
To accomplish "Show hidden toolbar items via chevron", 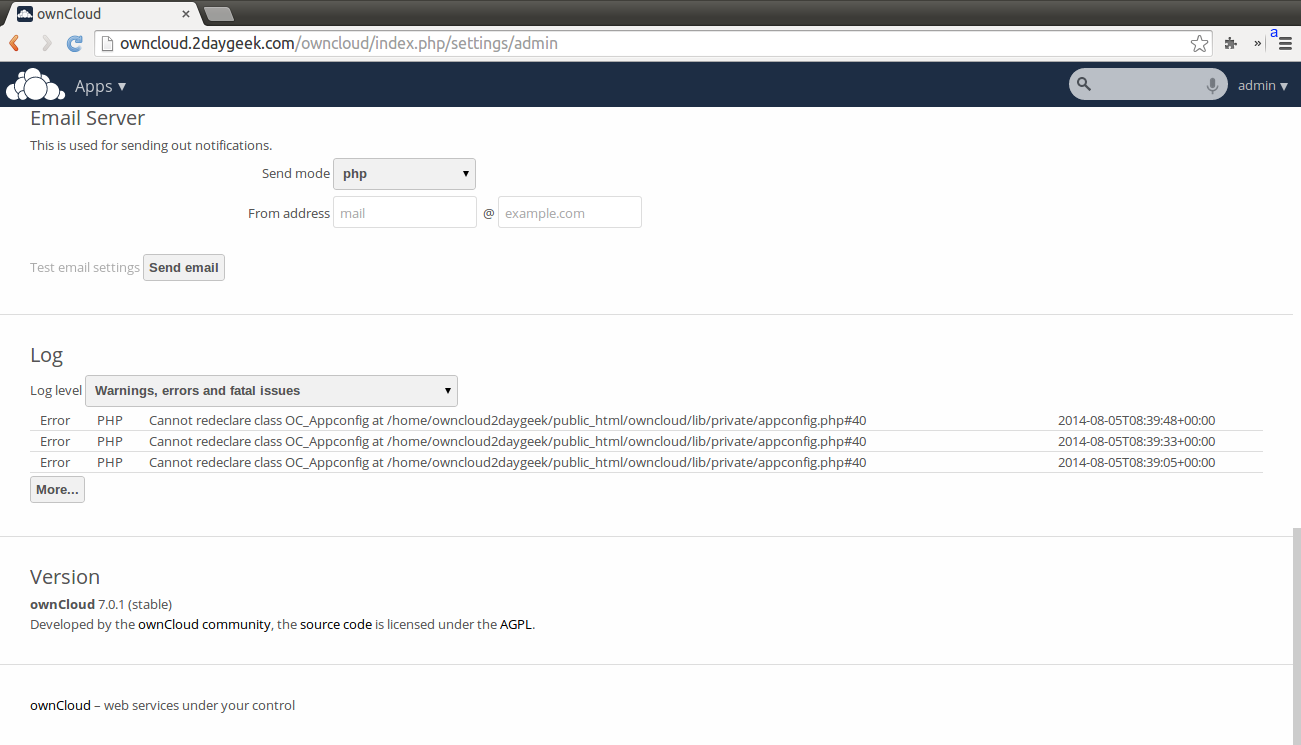I will pos(1257,44).
